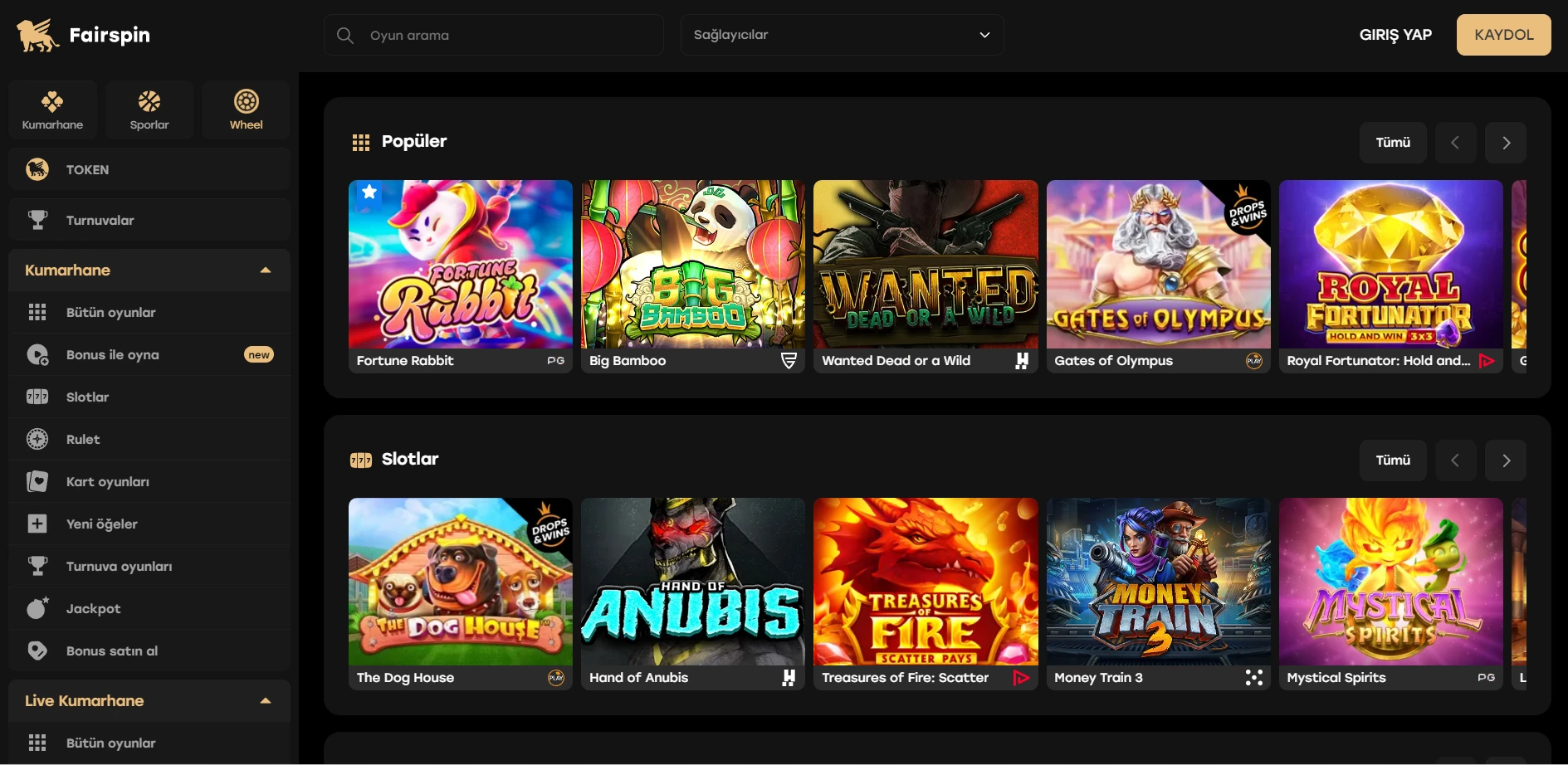Screen dimensions: 1568x765
Task: Open The Dog House game thumbnail
Action: (461, 582)
